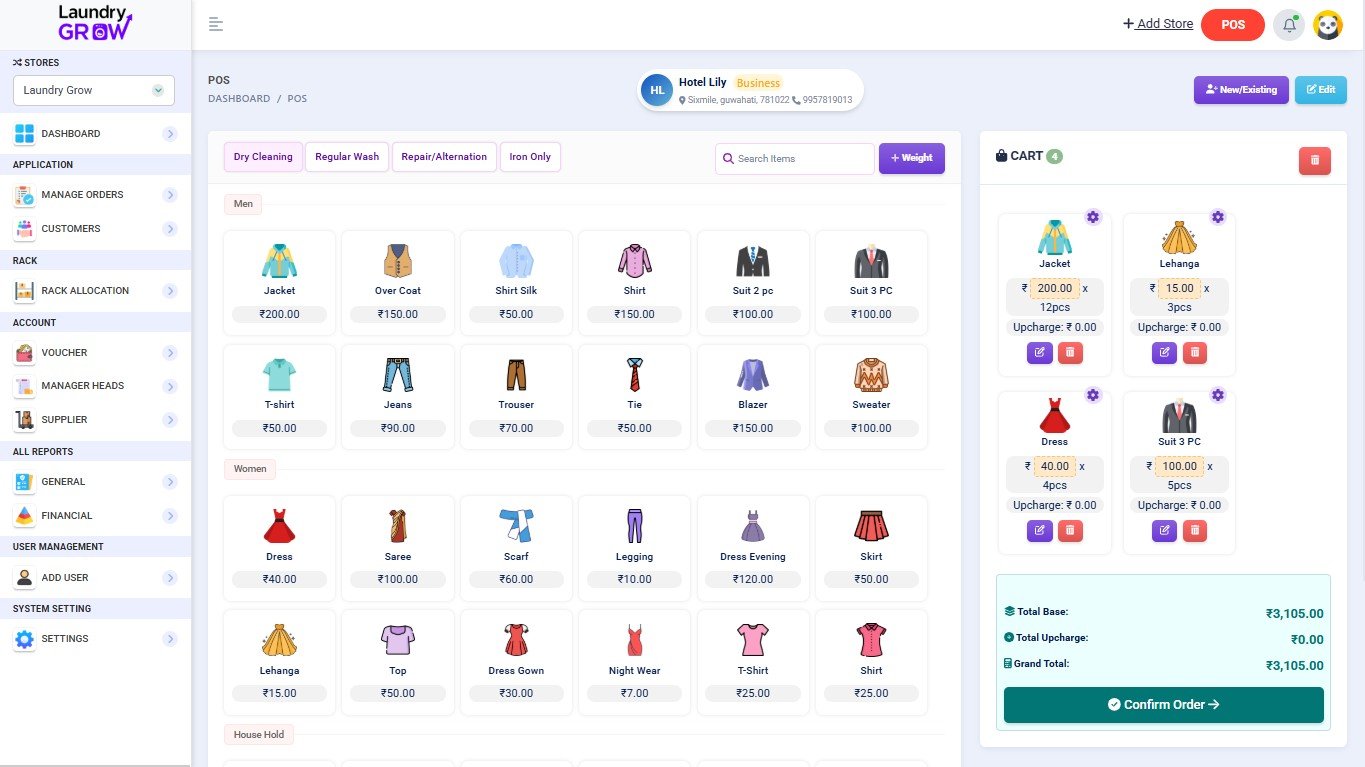This screenshot has height=767, width=1365.
Task: Click the panda user avatar
Action: coord(1327,25)
